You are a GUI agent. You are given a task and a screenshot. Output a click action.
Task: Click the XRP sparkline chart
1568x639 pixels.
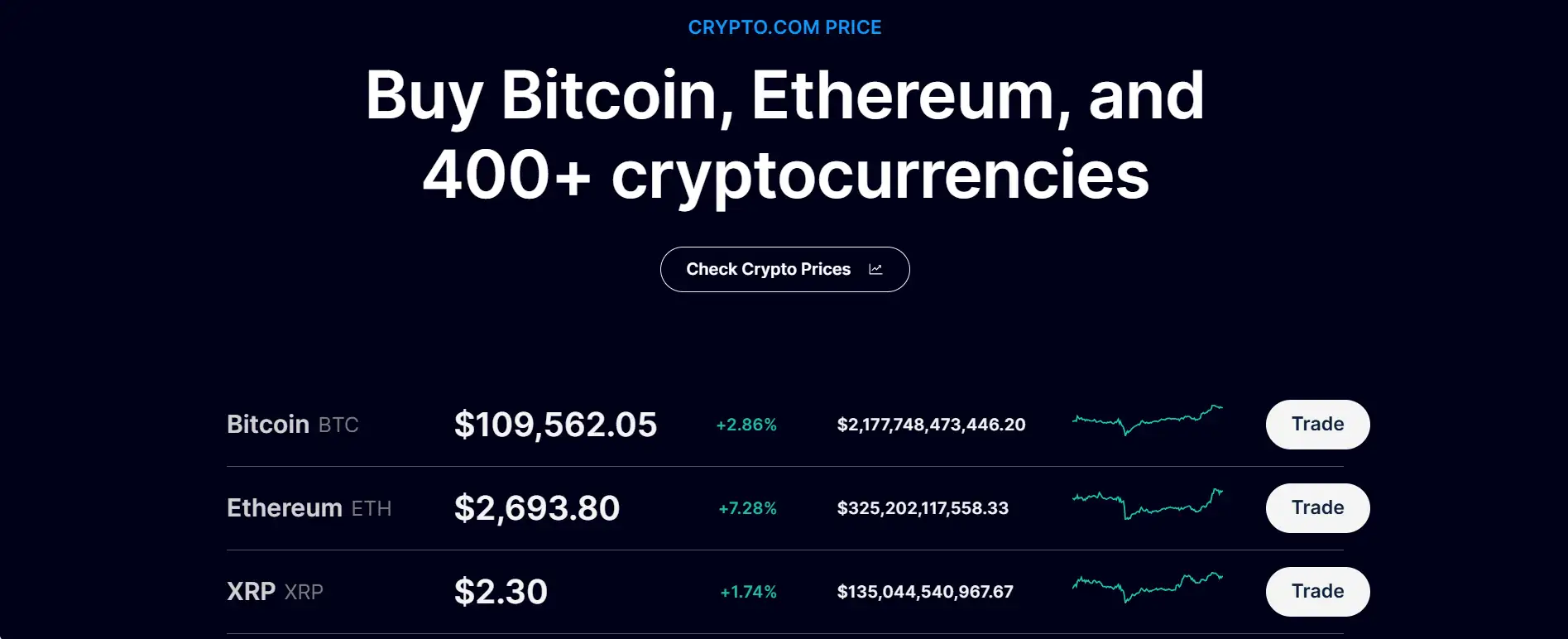[1147, 587]
